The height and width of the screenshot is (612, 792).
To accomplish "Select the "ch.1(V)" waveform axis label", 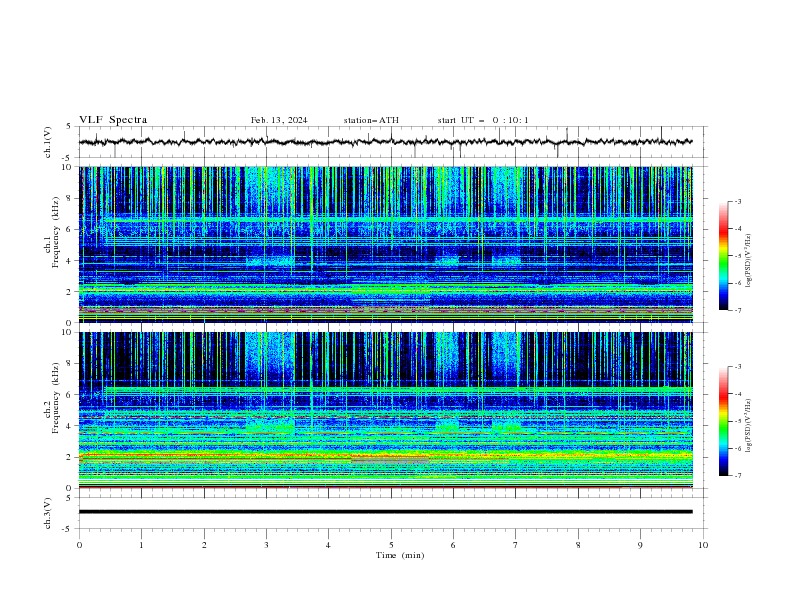I will pos(48,142).
